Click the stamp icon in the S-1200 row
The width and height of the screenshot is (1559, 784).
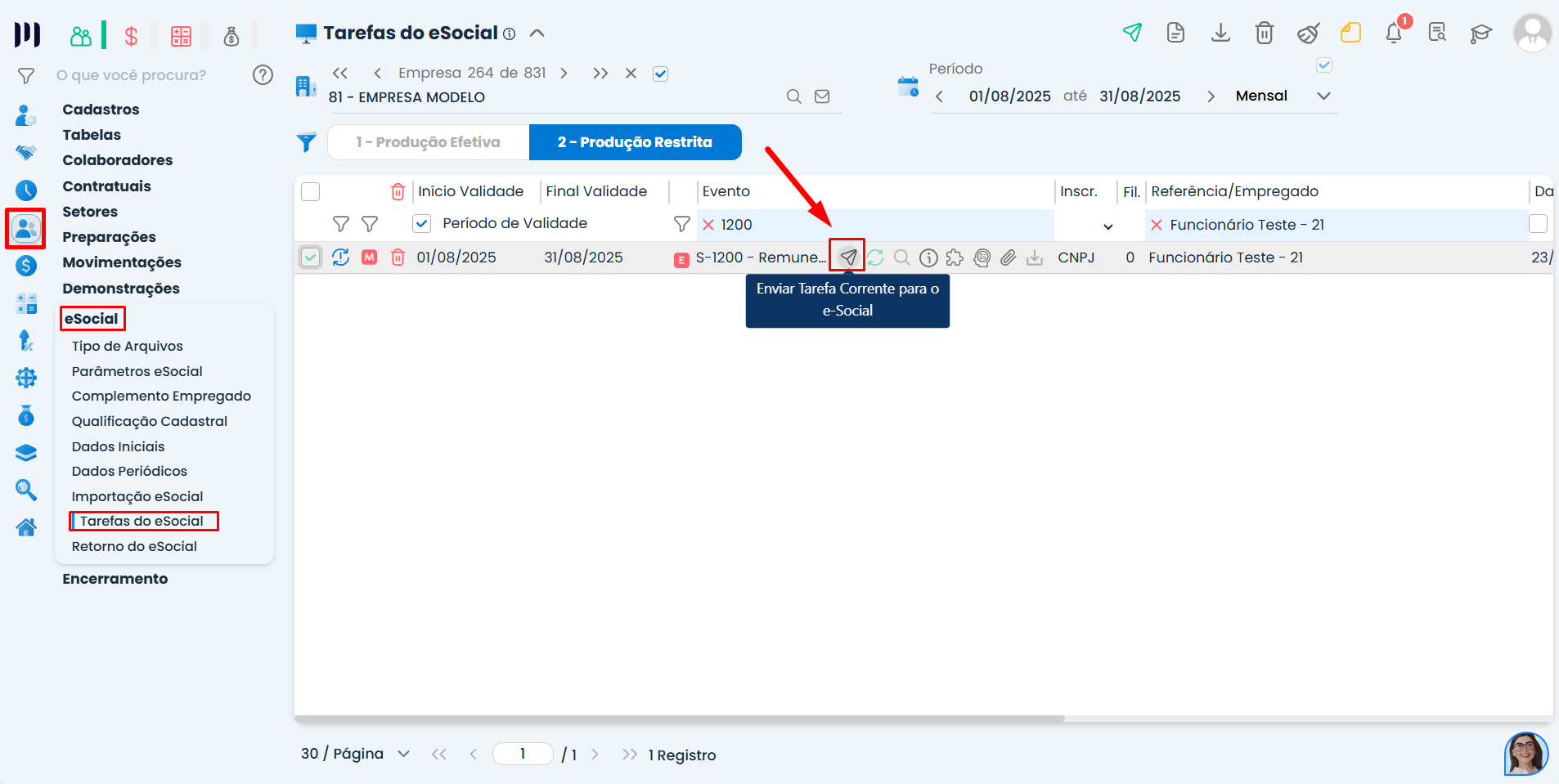point(982,258)
